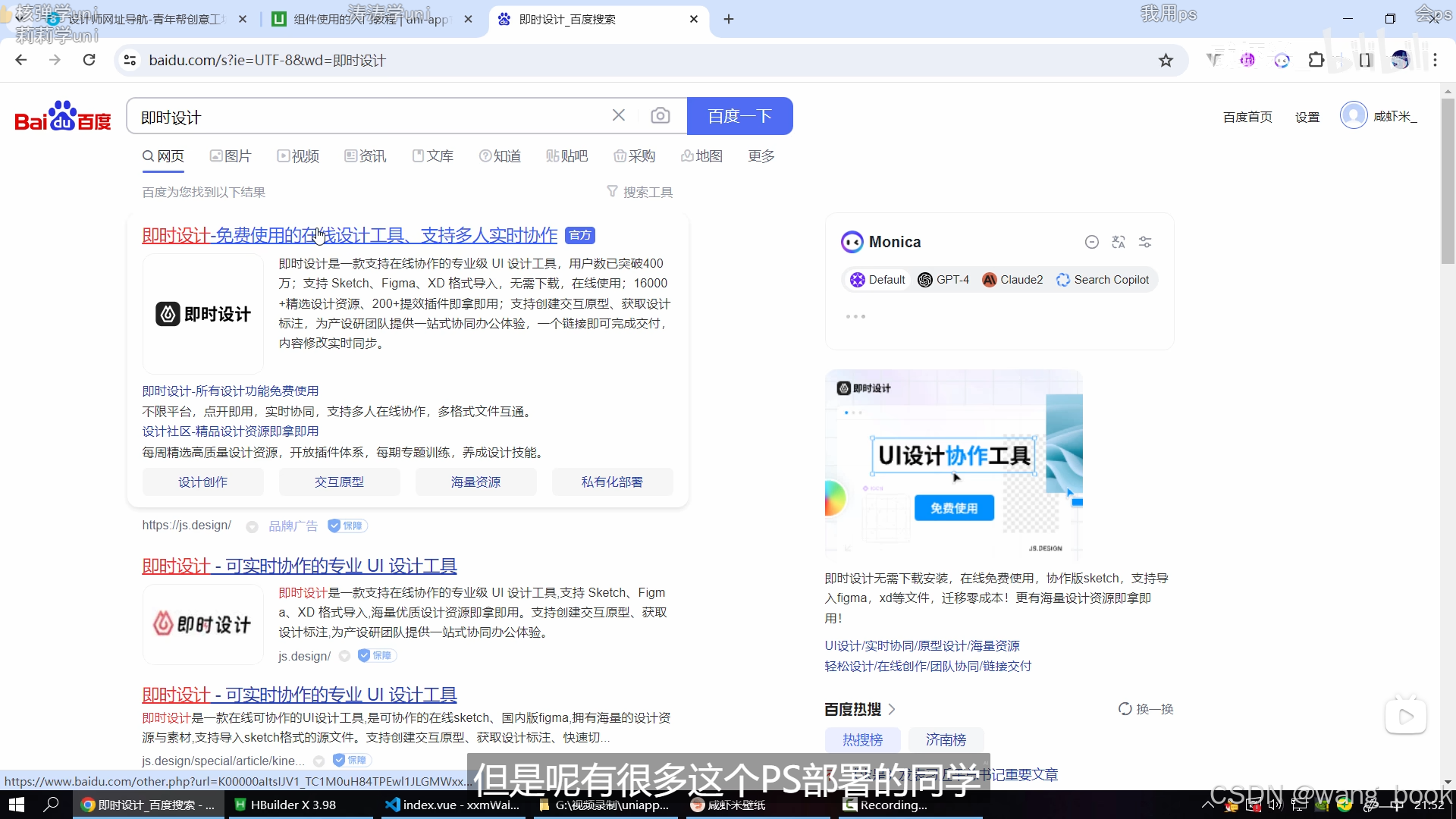This screenshot has height=819, width=1456.
Task: Switch to VS Code index.vue in taskbar
Action: click(x=452, y=805)
